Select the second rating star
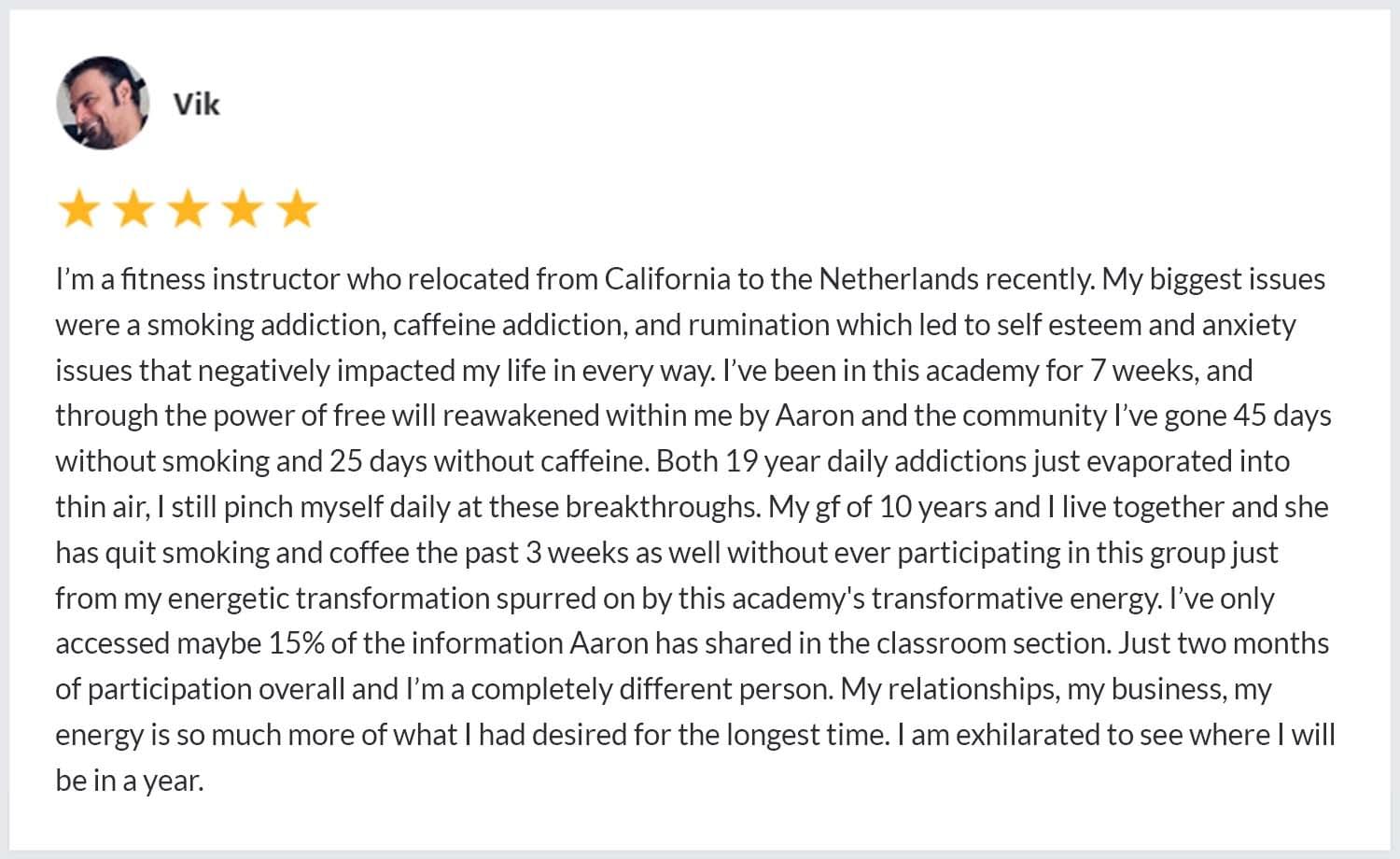The height and width of the screenshot is (859, 1400). [133, 208]
